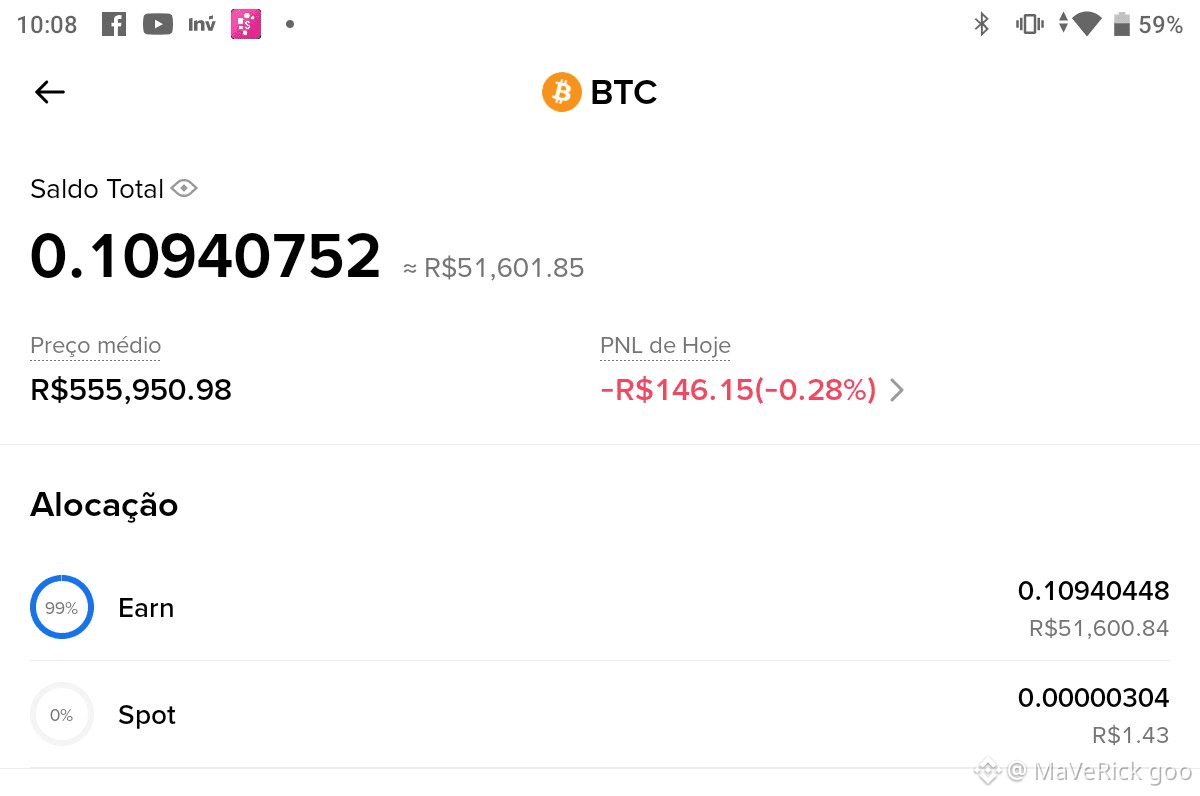Tap the YouTube icon in status bar
The height and width of the screenshot is (796, 1200).
click(x=157, y=24)
